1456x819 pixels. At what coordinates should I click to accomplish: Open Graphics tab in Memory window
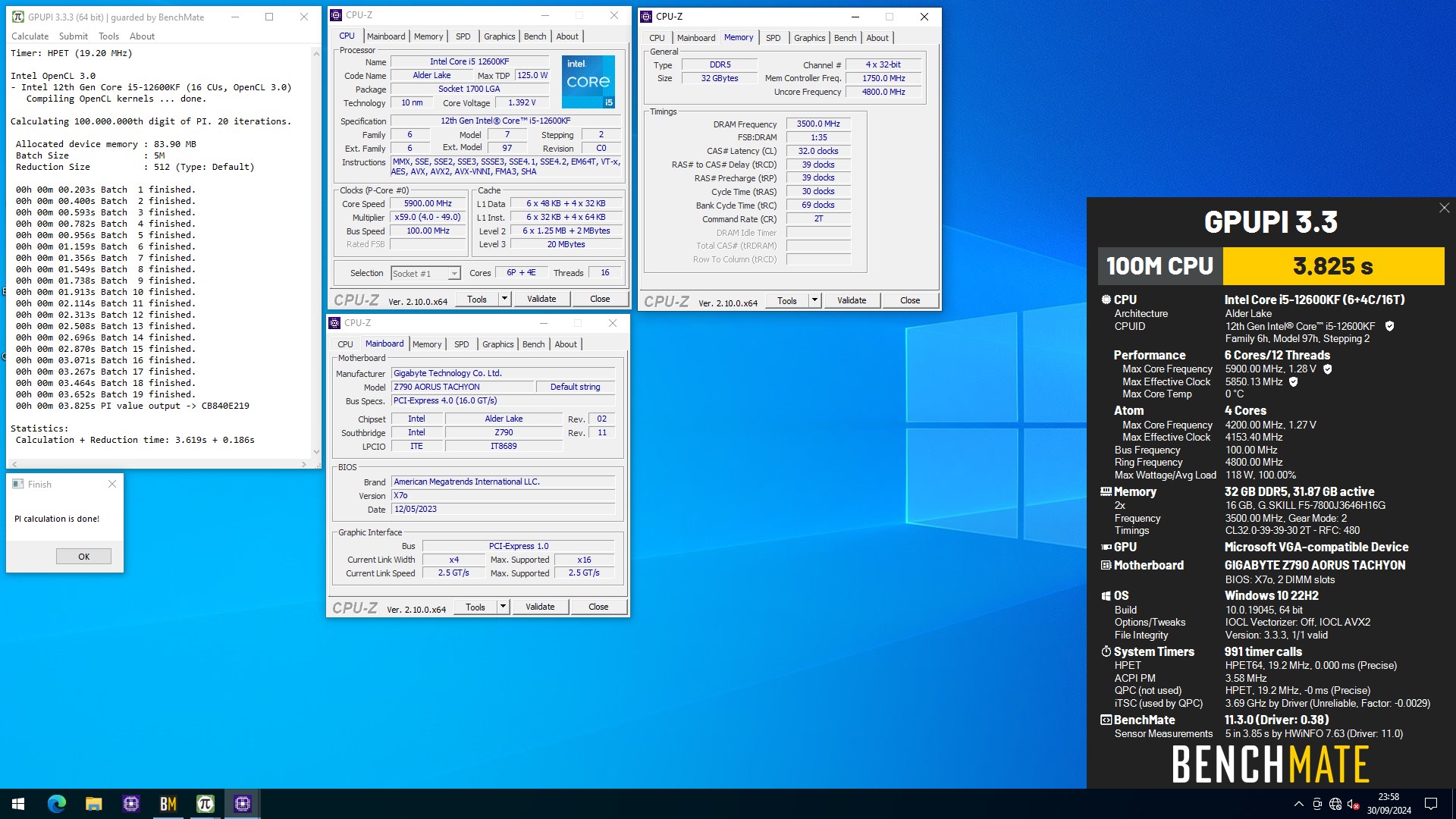point(809,38)
